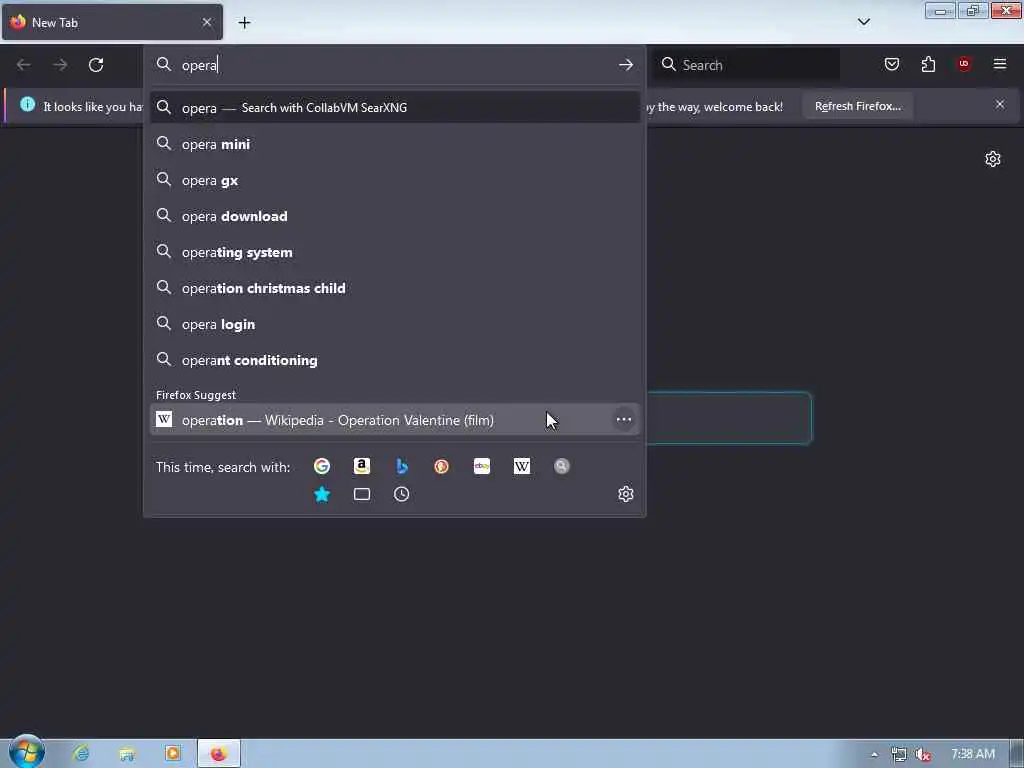Choose suggestion opera download
The height and width of the screenshot is (768, 1024).
pyautogui.click(x=394, y=216)
